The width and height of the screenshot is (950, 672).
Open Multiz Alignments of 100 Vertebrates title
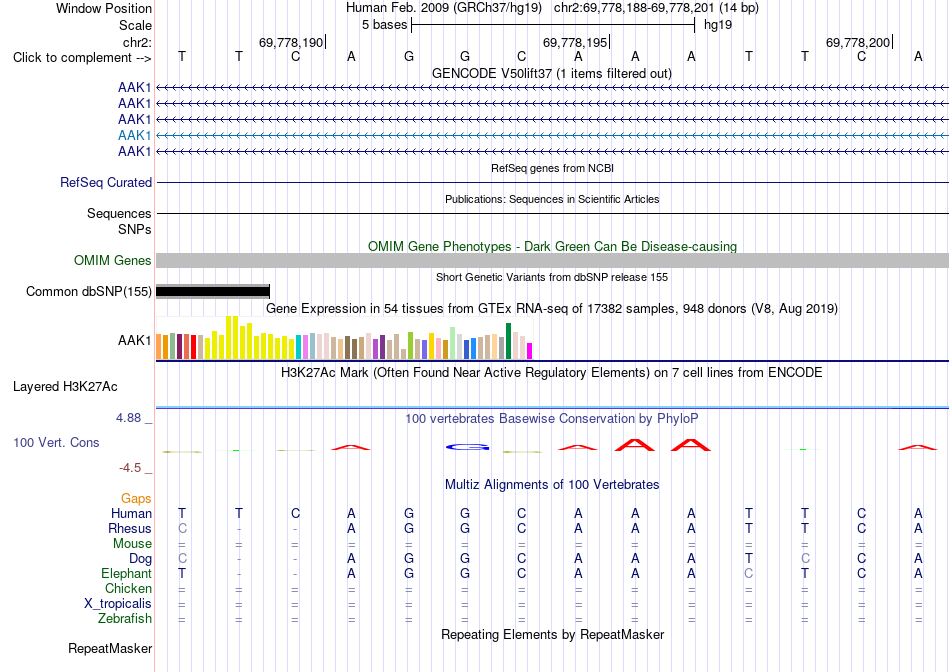pos(552,484)
